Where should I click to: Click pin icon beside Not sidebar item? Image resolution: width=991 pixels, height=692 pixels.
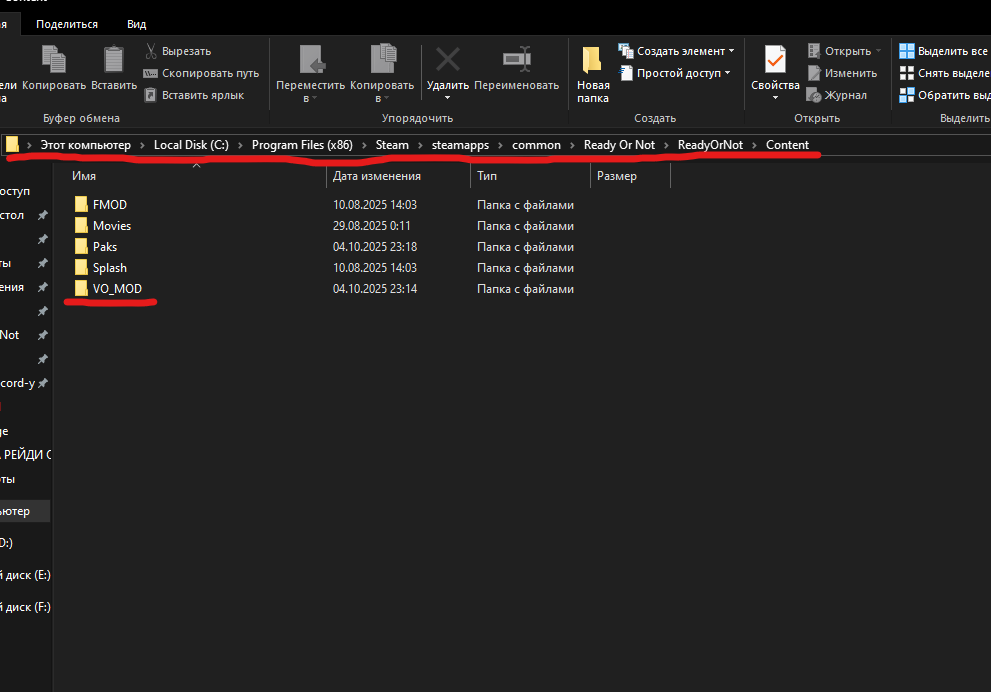(x=42, y=335)
